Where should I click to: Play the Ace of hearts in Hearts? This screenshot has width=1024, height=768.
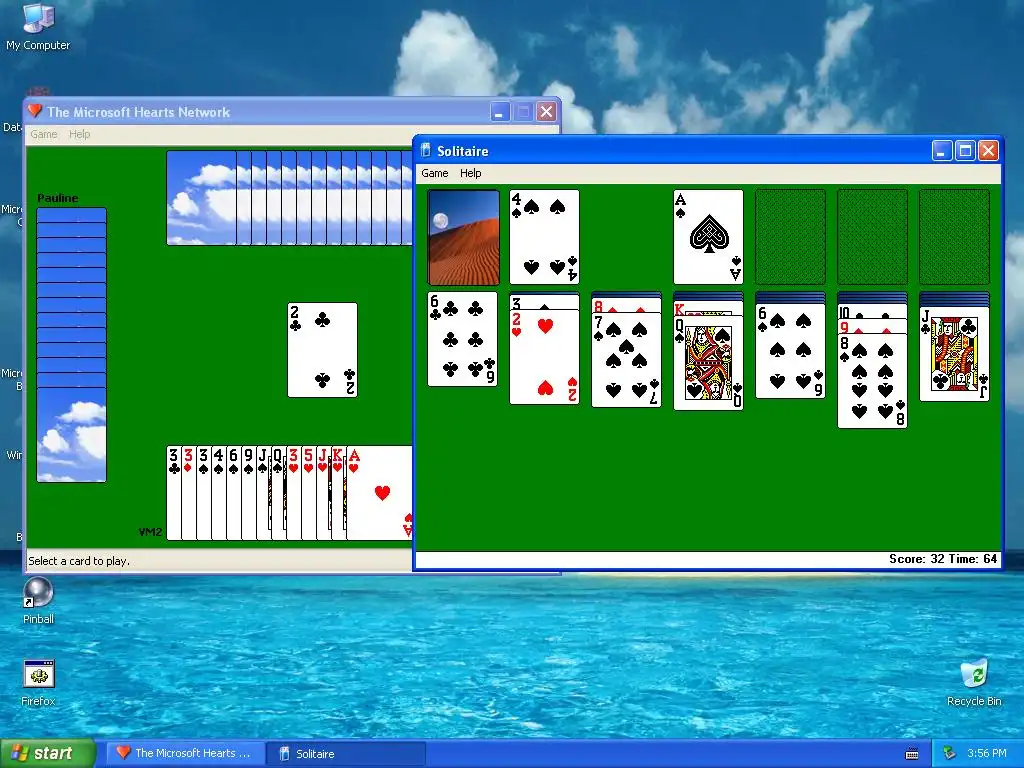380,493
